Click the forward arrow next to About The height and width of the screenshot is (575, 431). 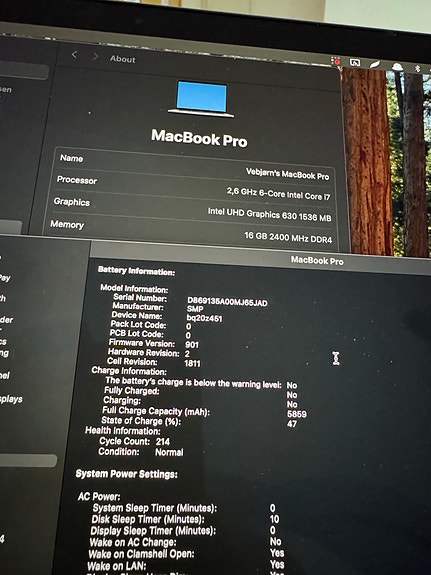pyautogui.click(x=95, y=56)
